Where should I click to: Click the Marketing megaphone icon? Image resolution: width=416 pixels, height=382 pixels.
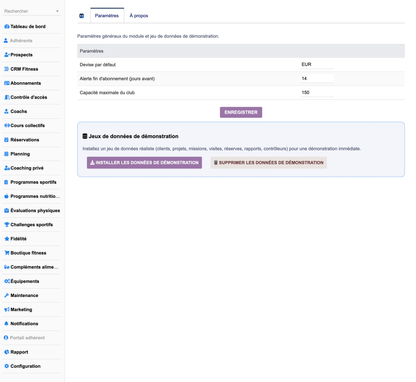[x=6, y=310]
